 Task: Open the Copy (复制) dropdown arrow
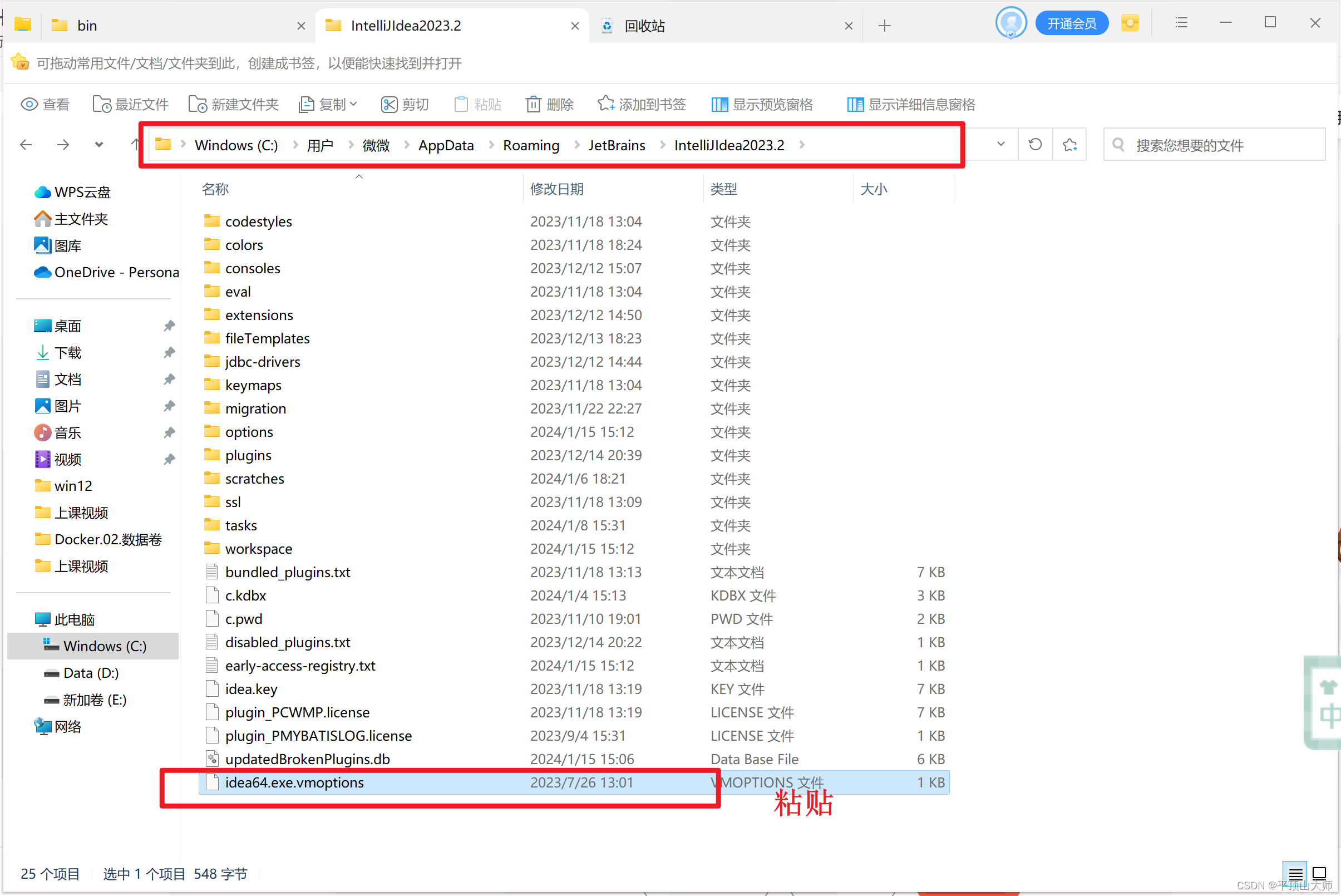tap(354, 104)
